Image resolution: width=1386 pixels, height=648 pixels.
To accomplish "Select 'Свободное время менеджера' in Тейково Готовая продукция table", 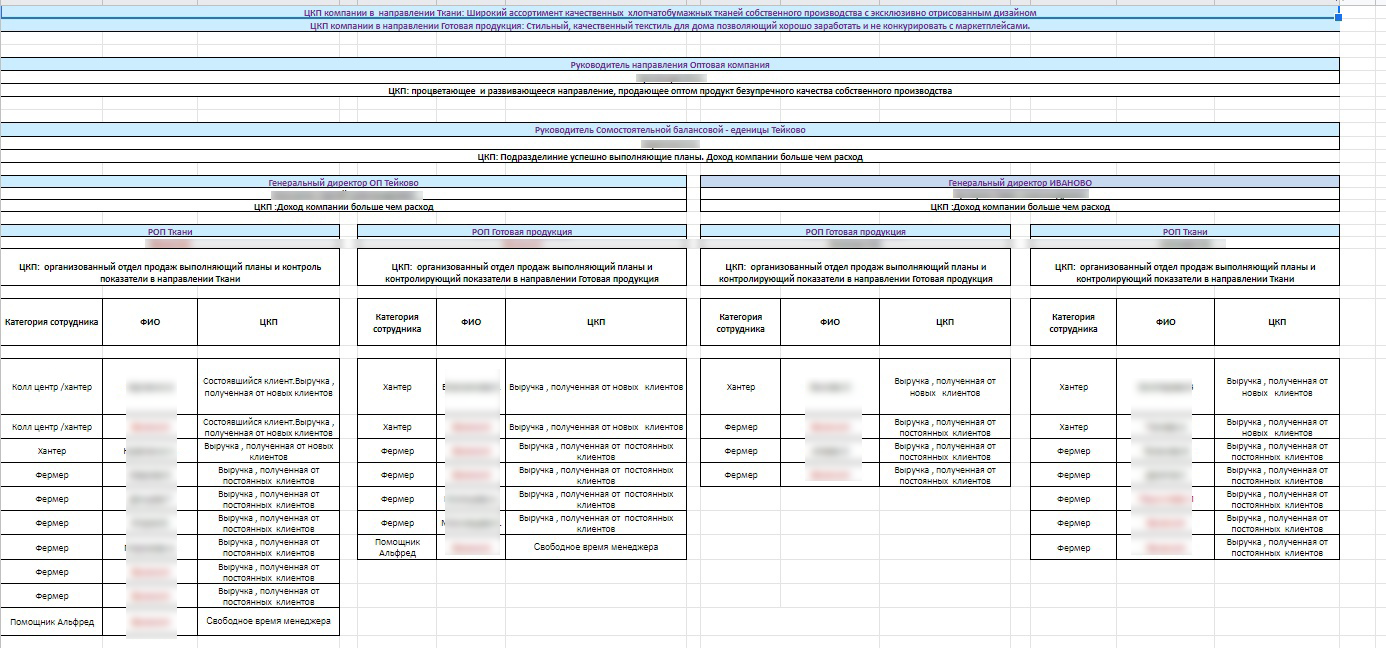I will [x=596, y=547].
